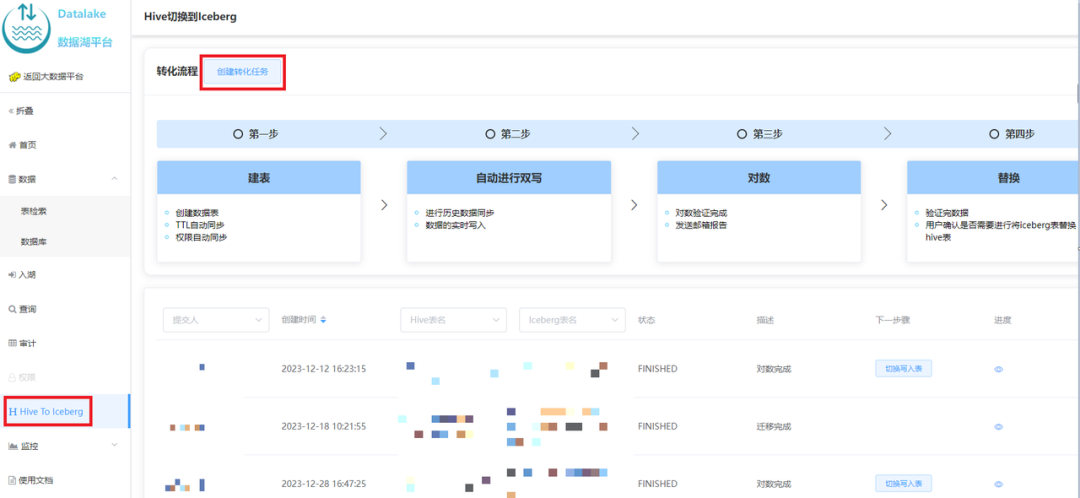Open 入湖 in sidebar
The height and width of the screenshot is (498, 1080).
pos(65,275)
